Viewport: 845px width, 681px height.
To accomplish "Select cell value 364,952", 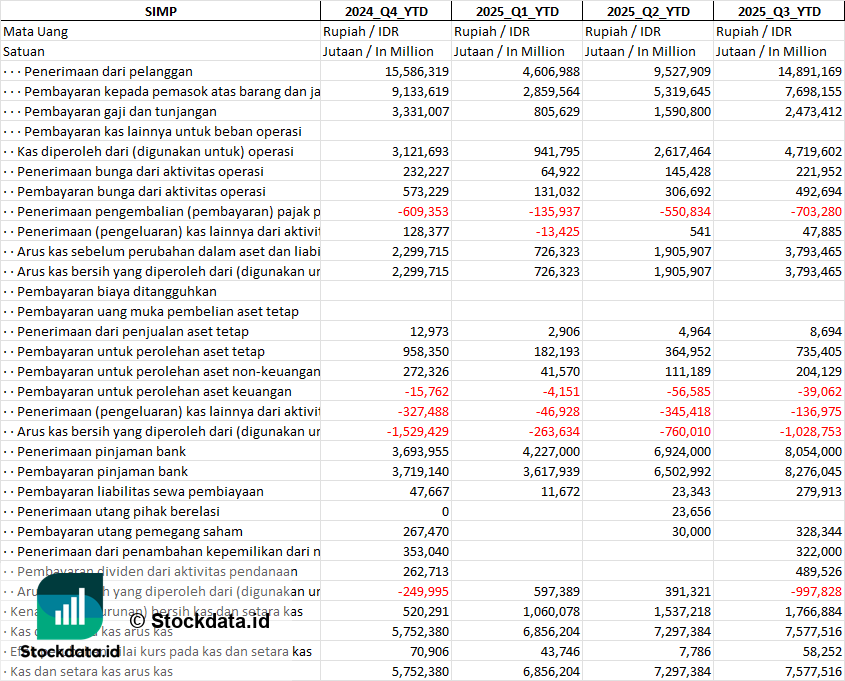I will coord(688,351).
